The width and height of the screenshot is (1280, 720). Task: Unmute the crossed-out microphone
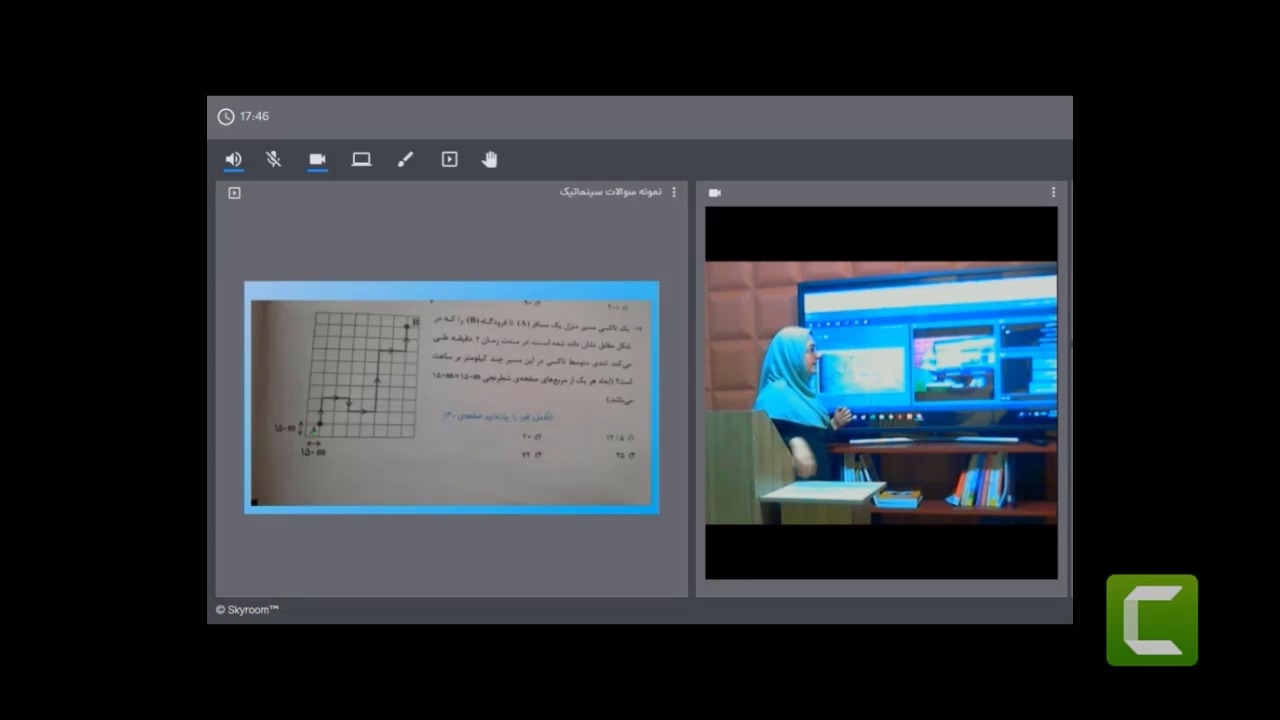273,159
